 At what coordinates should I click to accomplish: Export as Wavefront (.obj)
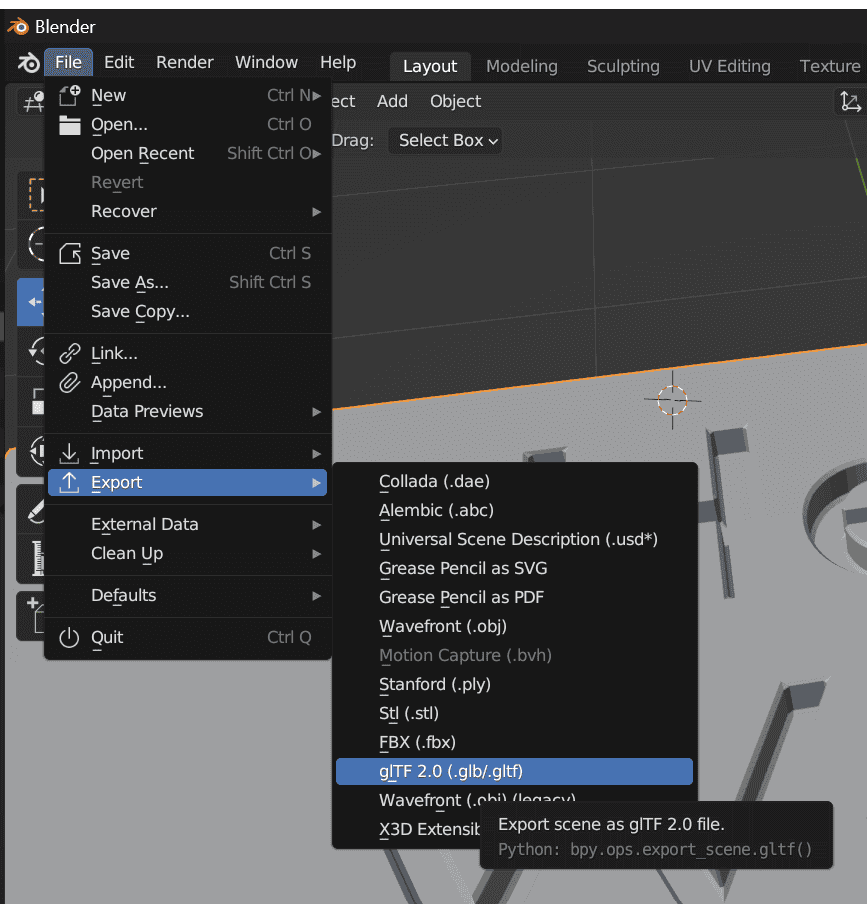coord(514,627)
